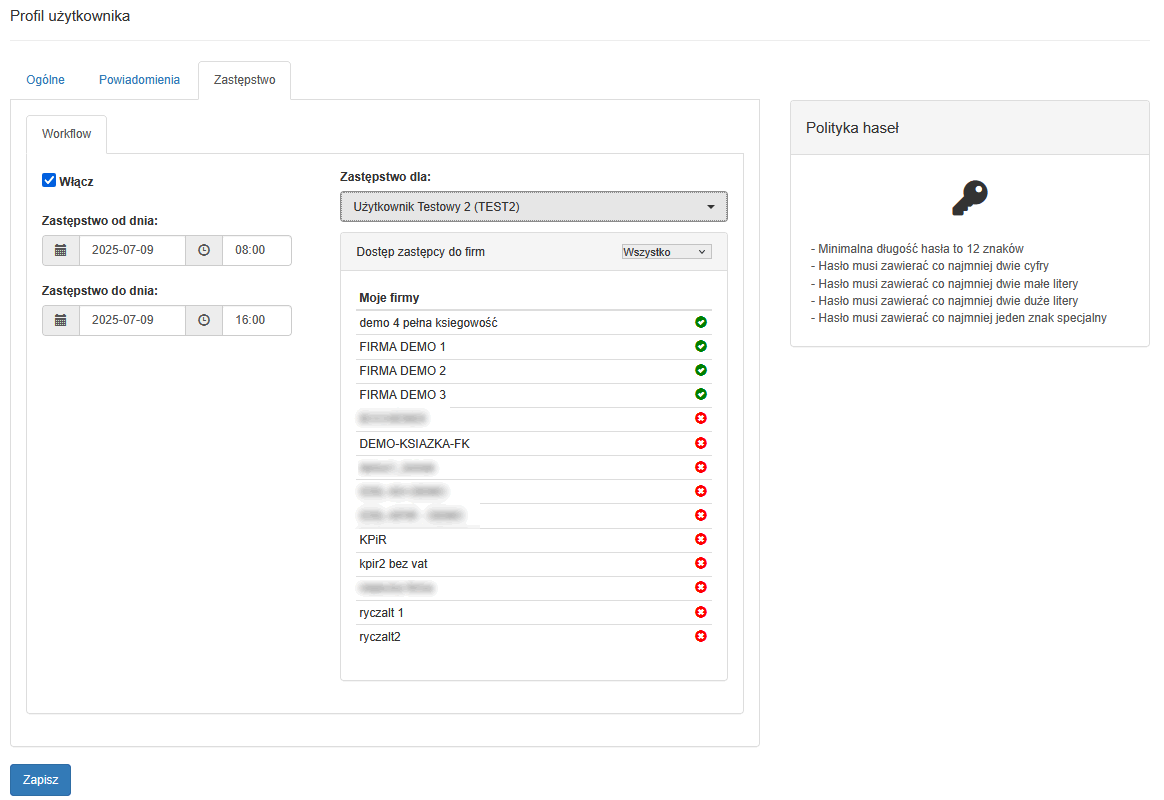Toggle green access icon for FIRMA DEMO 1
This screenshot has width=1164, height=800.
(x=701, y=346)
